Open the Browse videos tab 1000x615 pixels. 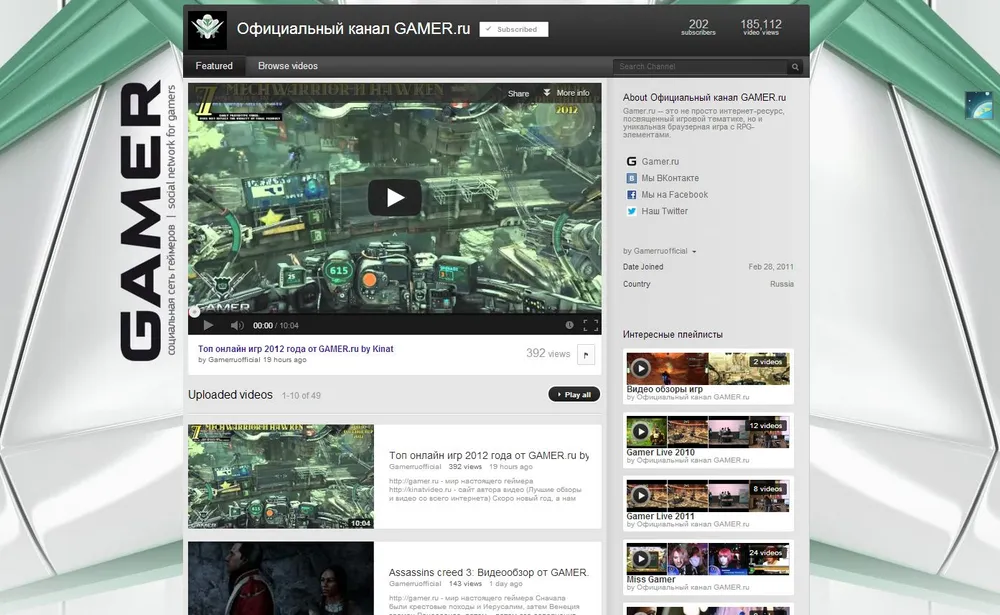coord(288,66)
